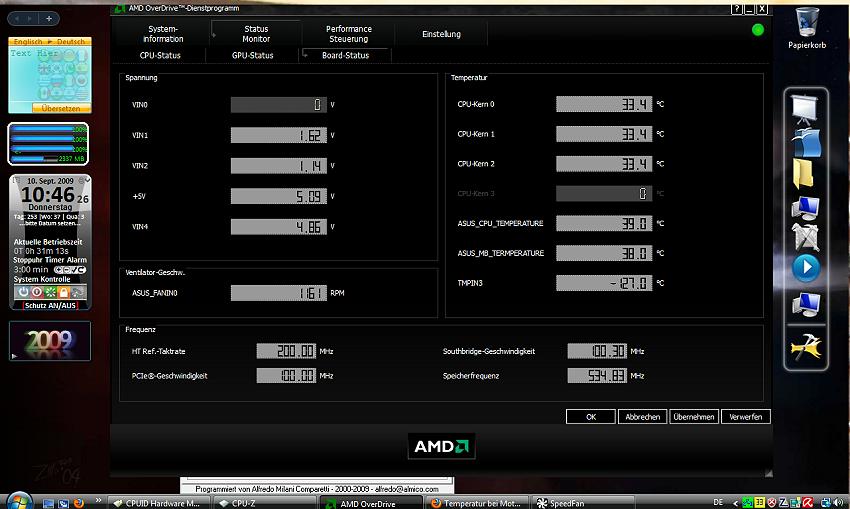Open the CPU-Status sub-tab
This screenshot has height=509, width=850.
pos(160,55)
